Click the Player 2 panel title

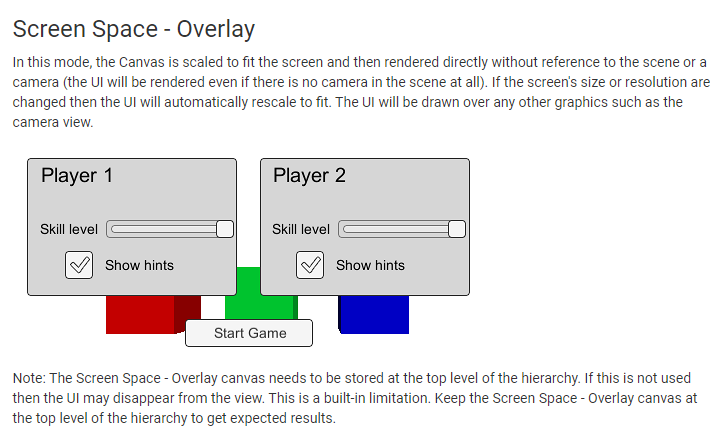tap(309, 176)
